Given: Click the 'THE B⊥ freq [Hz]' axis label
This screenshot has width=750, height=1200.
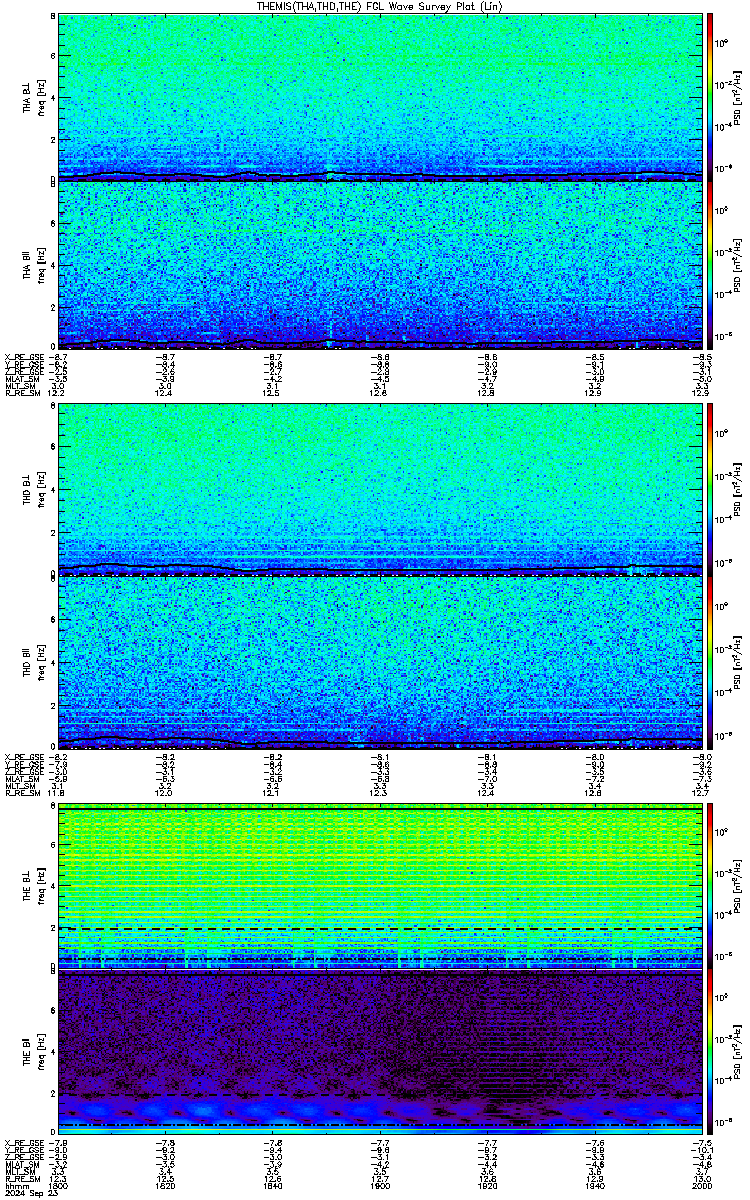Looking at the screenshot, I should 33,886.
